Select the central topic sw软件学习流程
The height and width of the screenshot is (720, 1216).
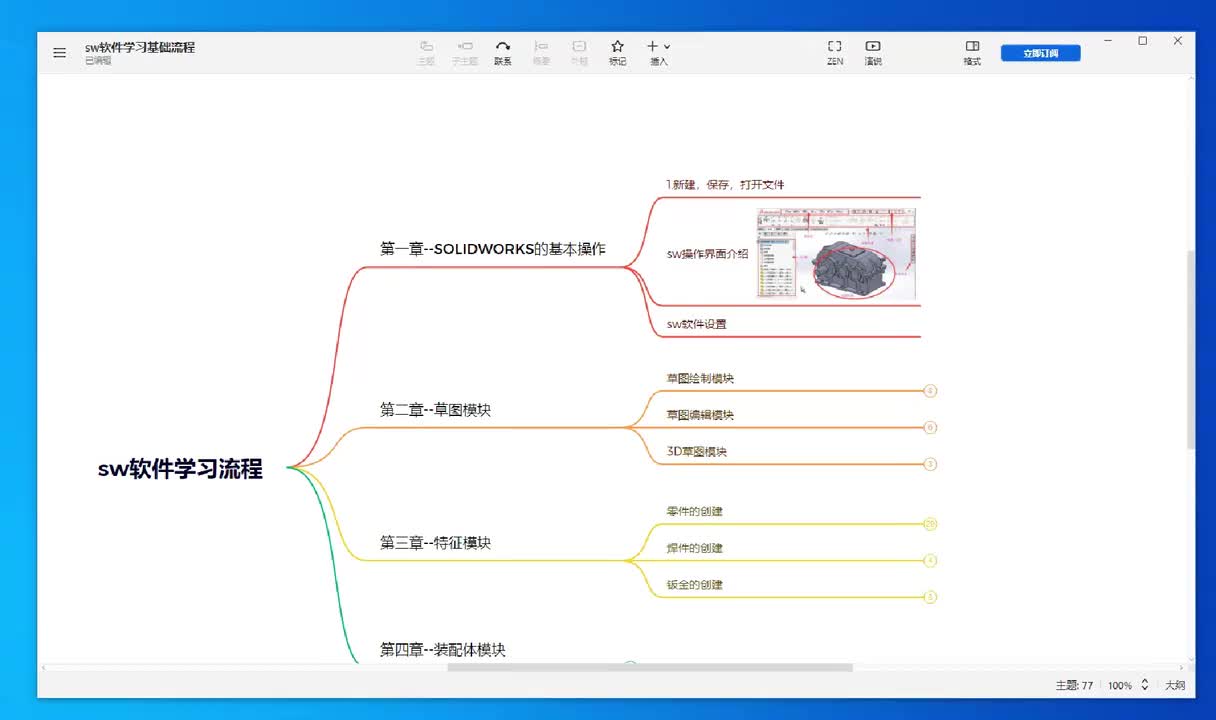click(x=180, y=469)
